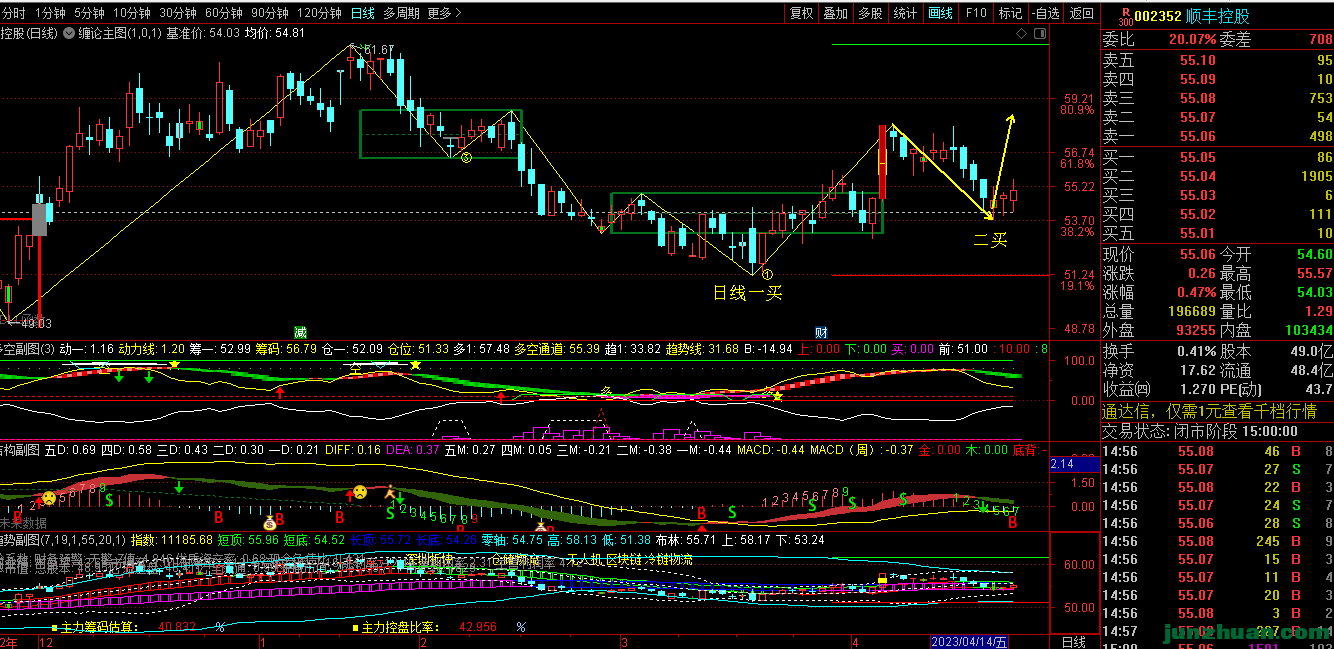1334x649 pixels.
Task: Click the circled 1 marker at 日线一买
Action: pyautogui.click(x=766, y=274)
